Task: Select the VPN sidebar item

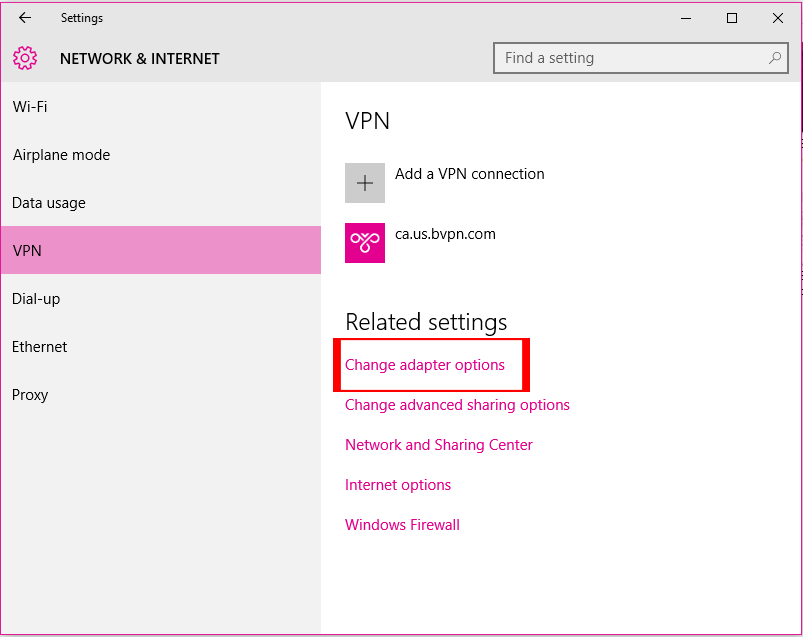Action: 27,251
